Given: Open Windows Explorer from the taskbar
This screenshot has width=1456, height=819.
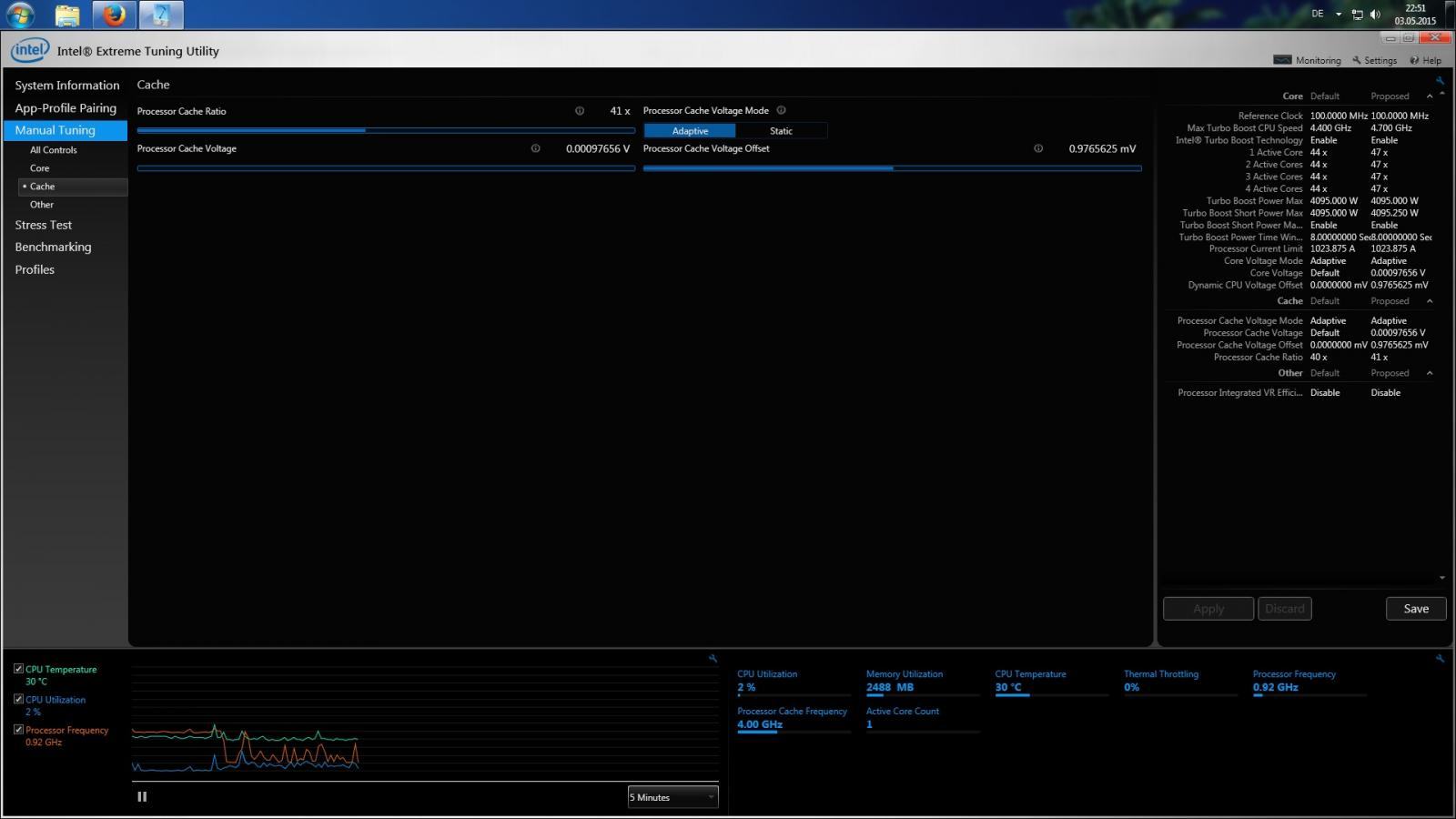Looking at the screenshot, I should tap(66, 15).
